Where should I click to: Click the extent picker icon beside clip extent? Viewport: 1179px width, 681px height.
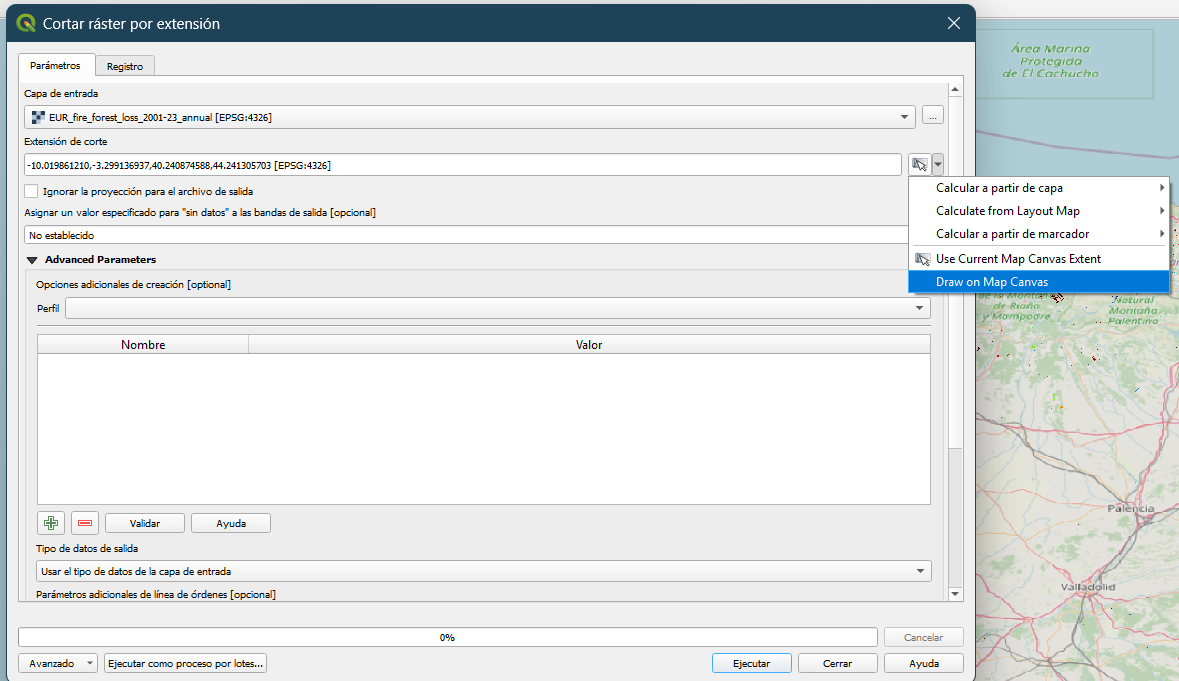tap(920, 164)
